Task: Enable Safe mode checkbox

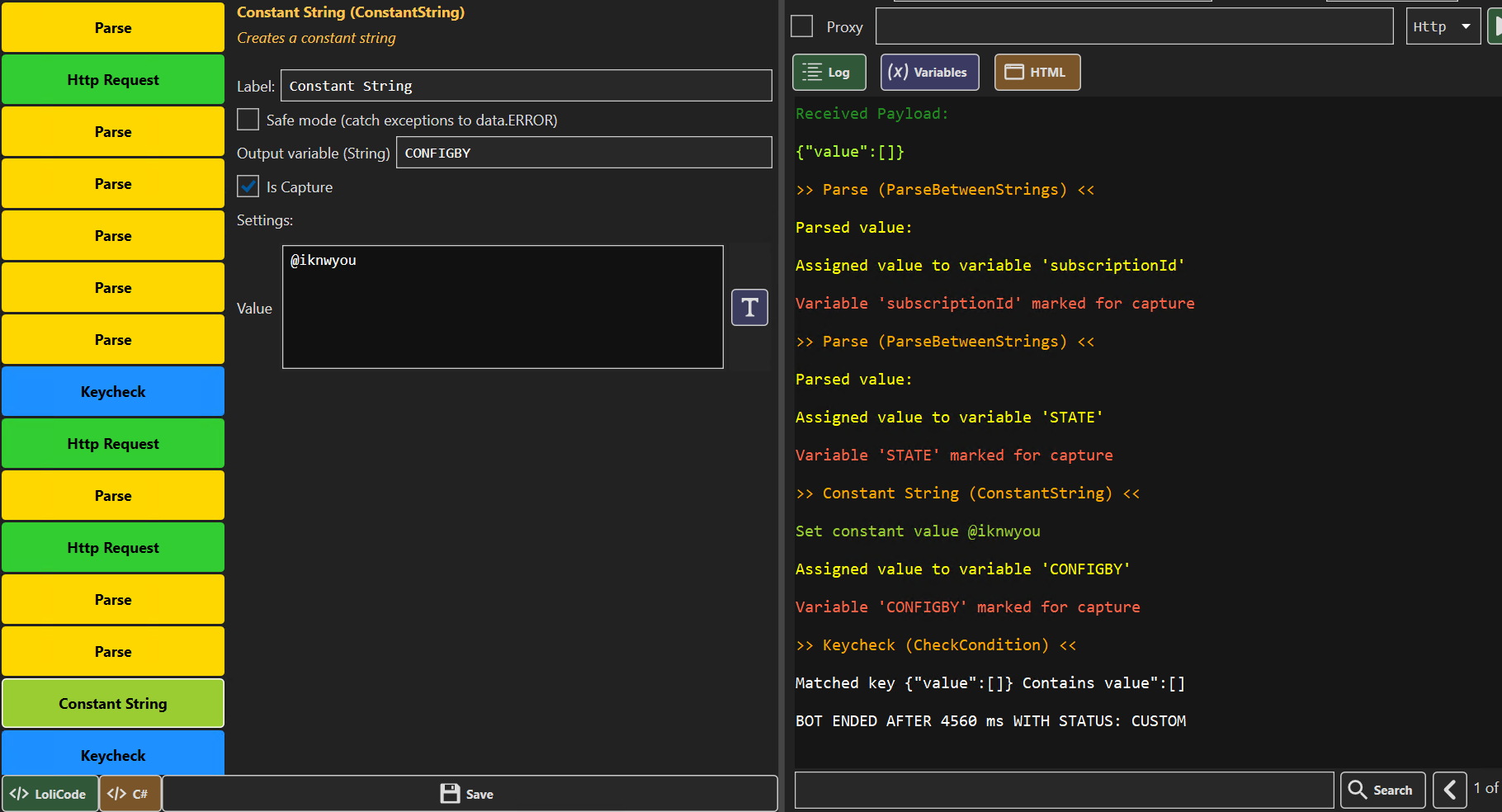Action: tap(248, 120)
